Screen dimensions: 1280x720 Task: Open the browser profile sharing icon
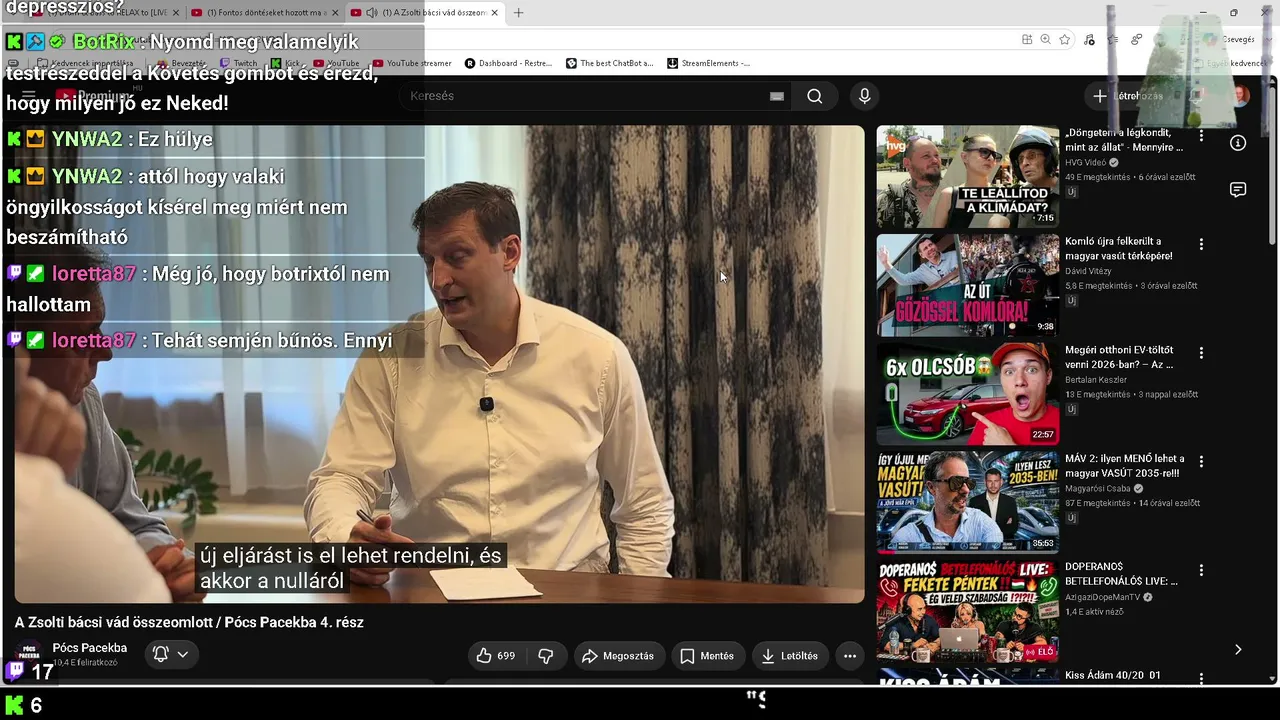pos(1137,39)
